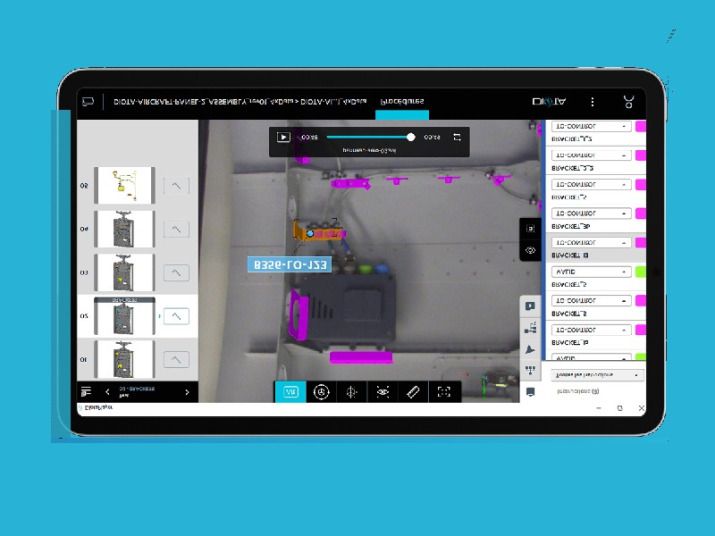Click the DIOTA logo in the header
The height and width of the screenshot is (536, 715).
(549, 101)
